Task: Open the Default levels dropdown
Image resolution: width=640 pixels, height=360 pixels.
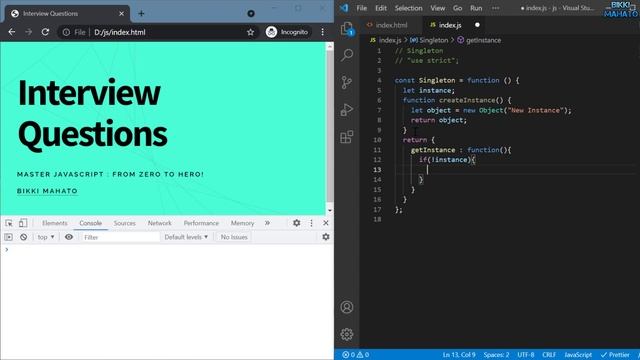Action: coord(186,237)
